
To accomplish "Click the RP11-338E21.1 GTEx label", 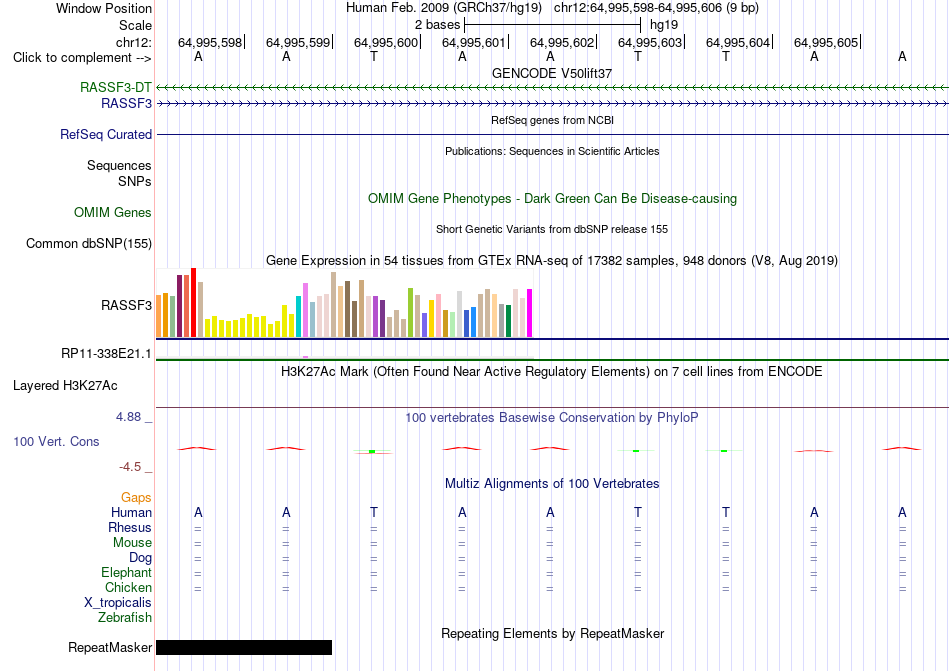I will tap(106, 354).
